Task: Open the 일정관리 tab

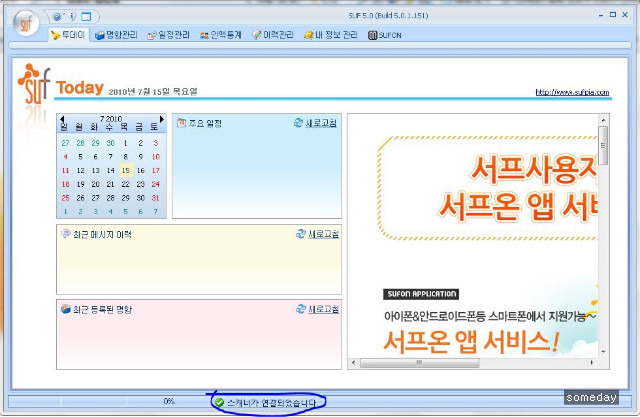Action: click(168, 35)
